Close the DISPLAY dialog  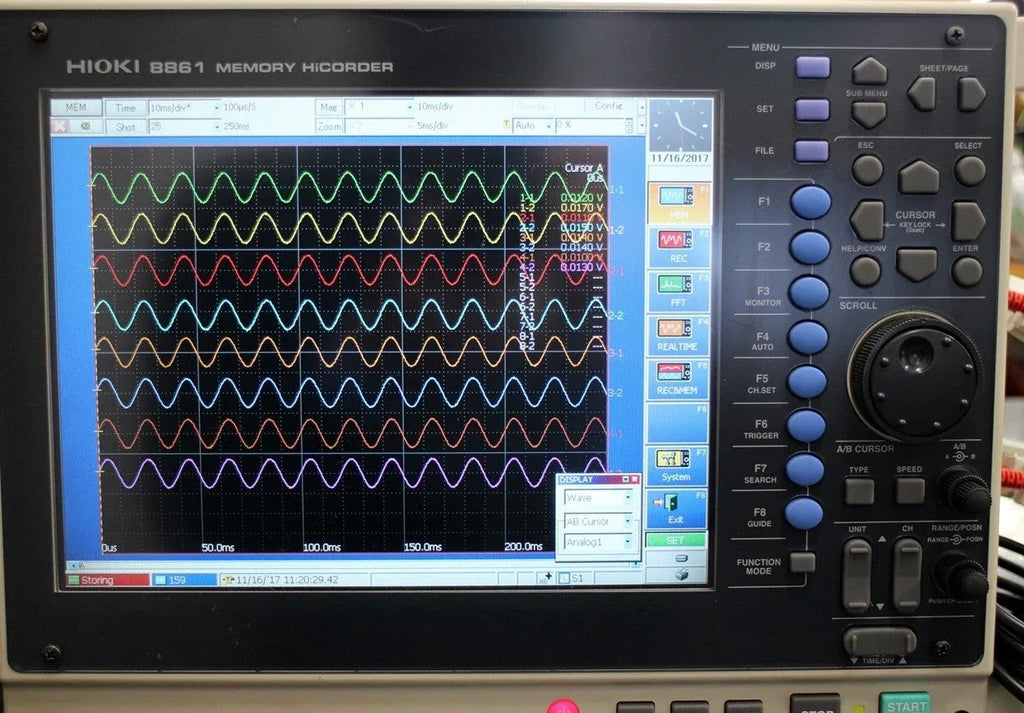(x=635, y=479)
